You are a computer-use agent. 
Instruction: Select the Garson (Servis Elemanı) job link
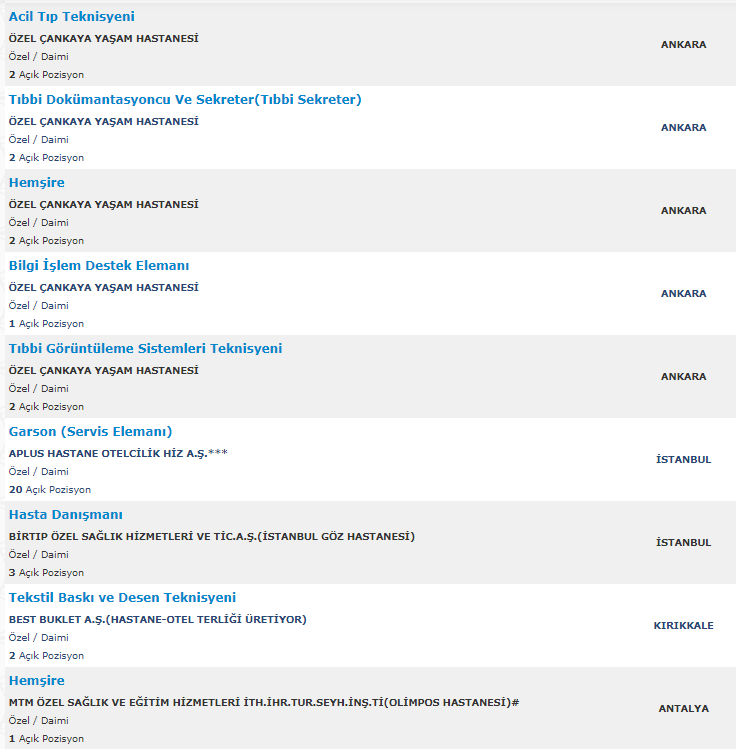tap(90, 432)
